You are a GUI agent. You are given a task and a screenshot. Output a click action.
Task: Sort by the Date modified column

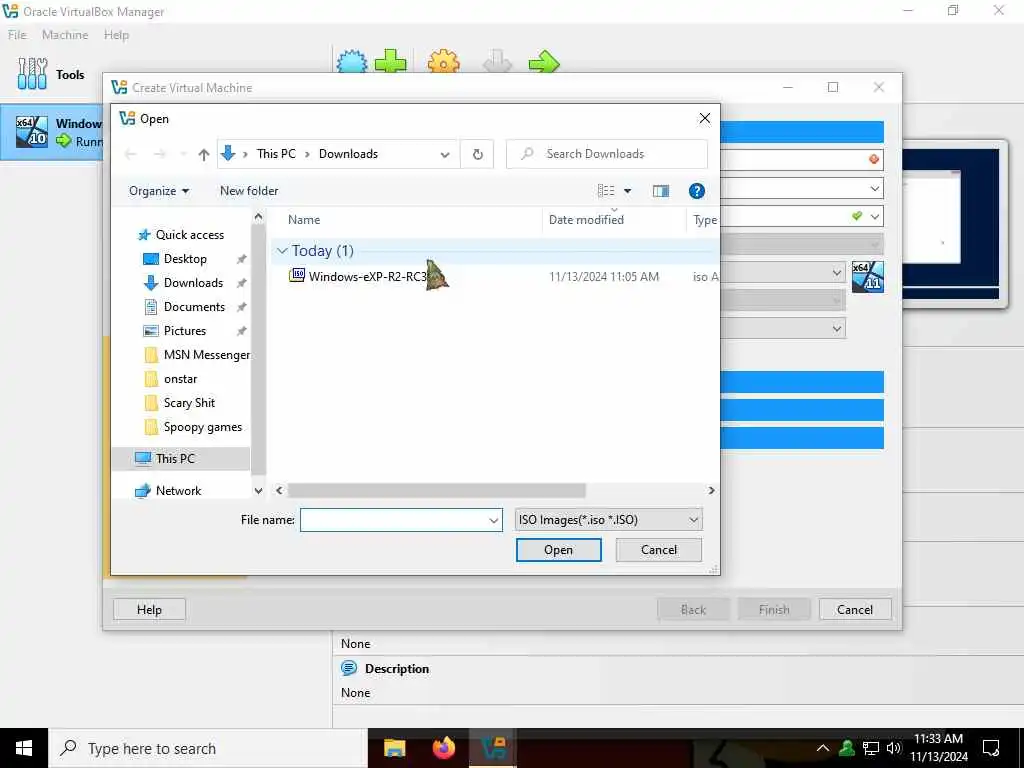[586, 220]
